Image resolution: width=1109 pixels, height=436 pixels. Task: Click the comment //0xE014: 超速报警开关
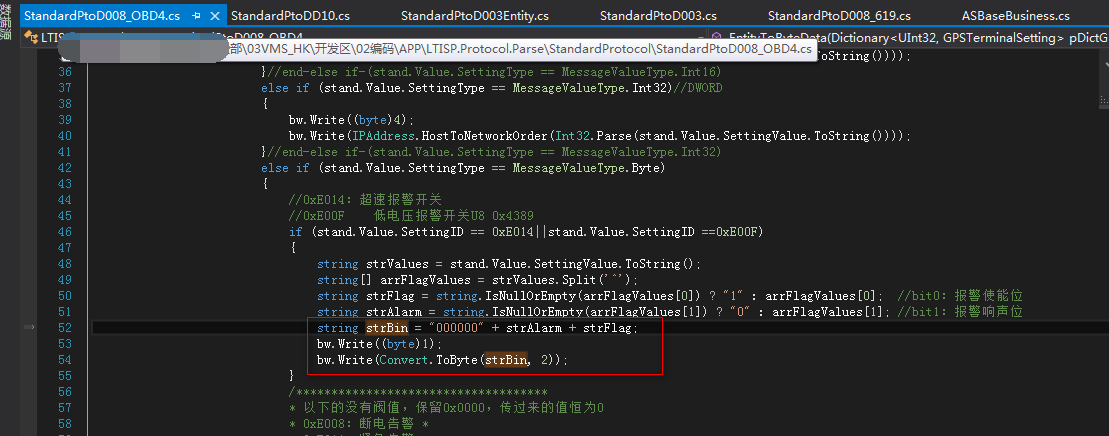click(365, 200)
